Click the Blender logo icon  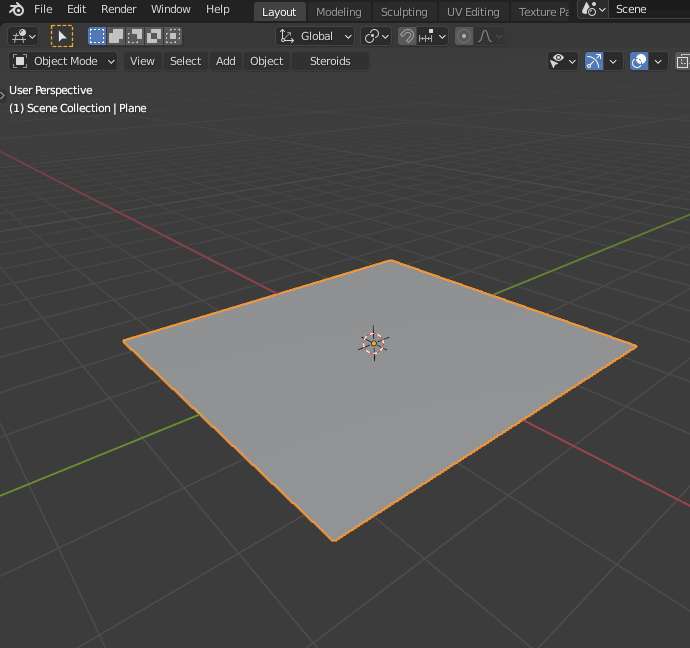tap(16, 10)
